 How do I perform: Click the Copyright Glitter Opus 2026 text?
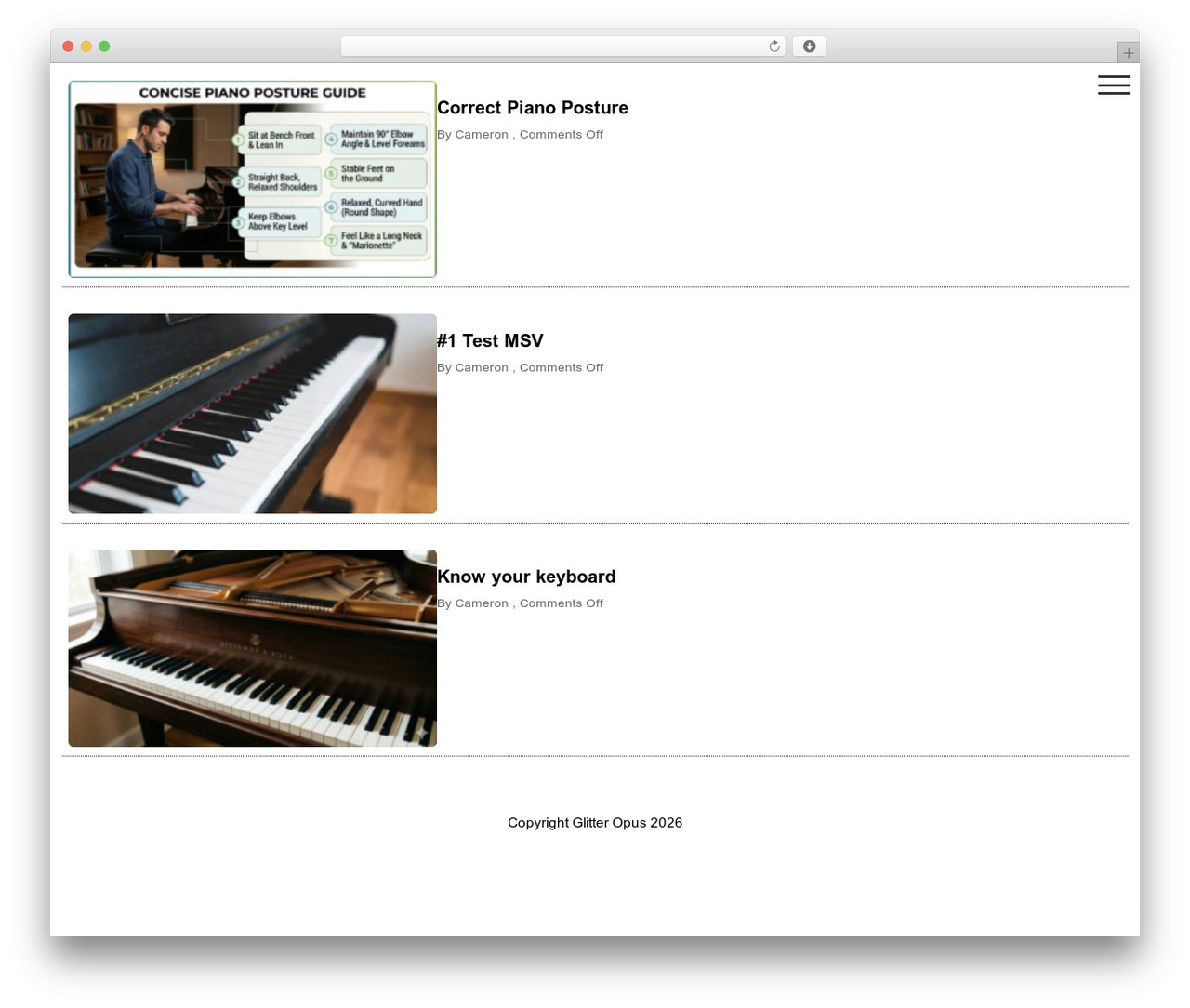[595, 823]
